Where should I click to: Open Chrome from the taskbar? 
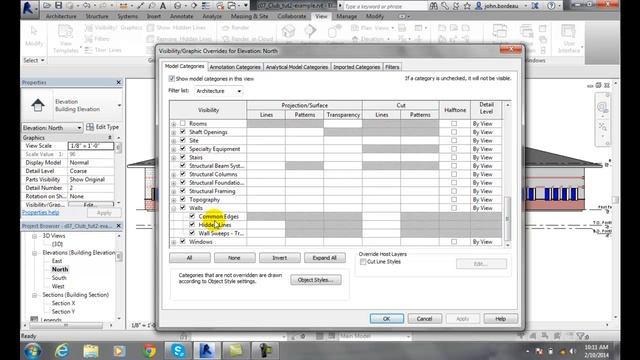pos(149,351)
